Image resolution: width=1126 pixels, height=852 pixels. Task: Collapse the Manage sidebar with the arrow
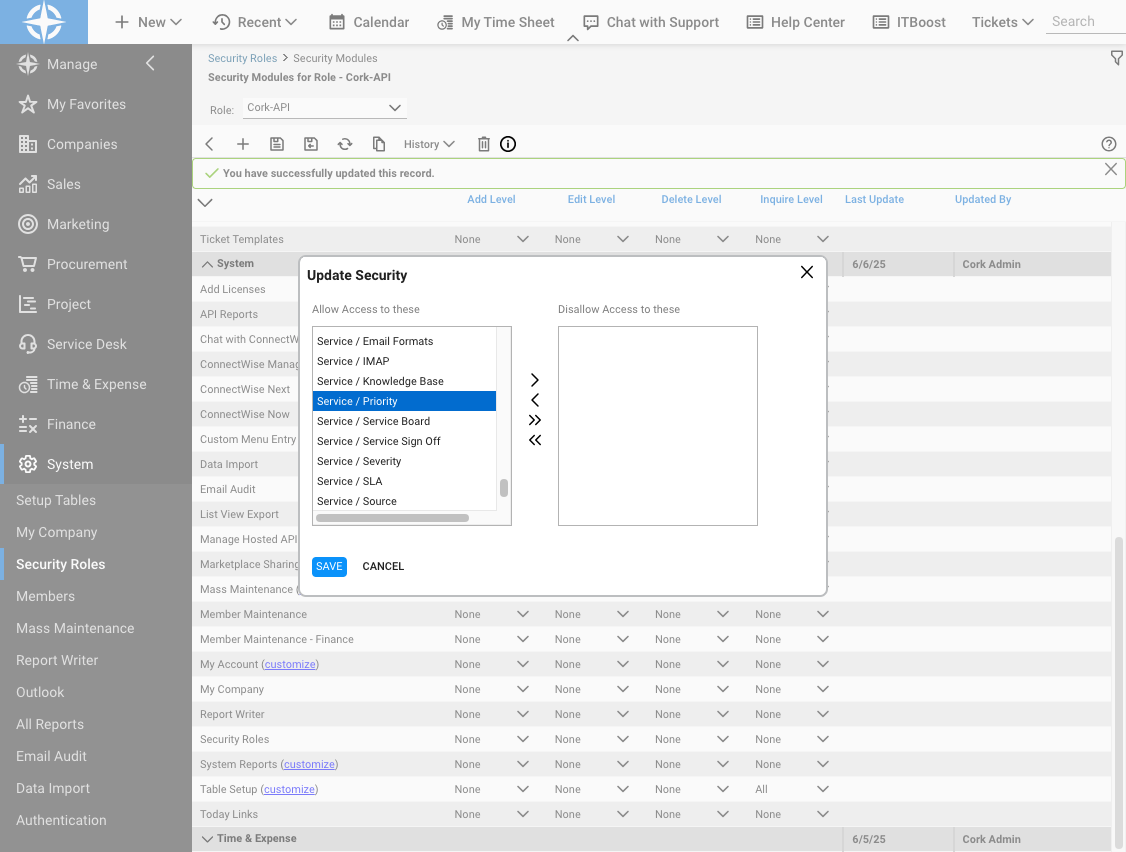click(150, 64)
